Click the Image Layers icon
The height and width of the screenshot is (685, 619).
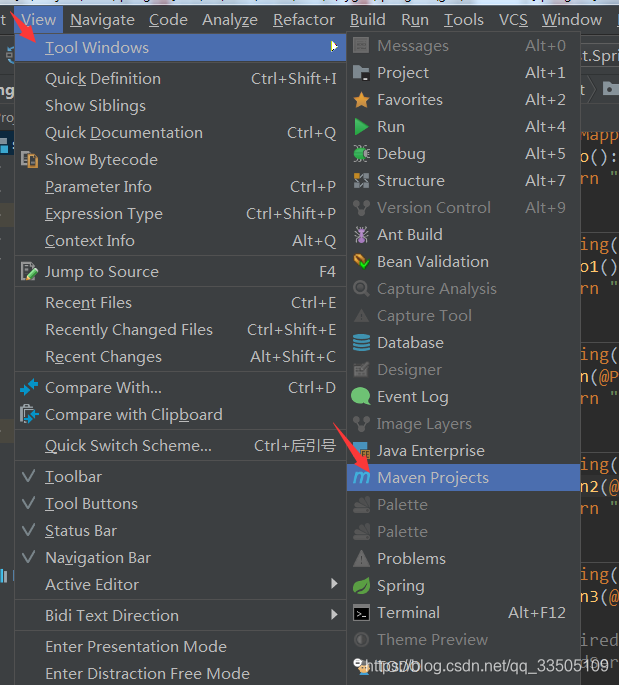361,424
